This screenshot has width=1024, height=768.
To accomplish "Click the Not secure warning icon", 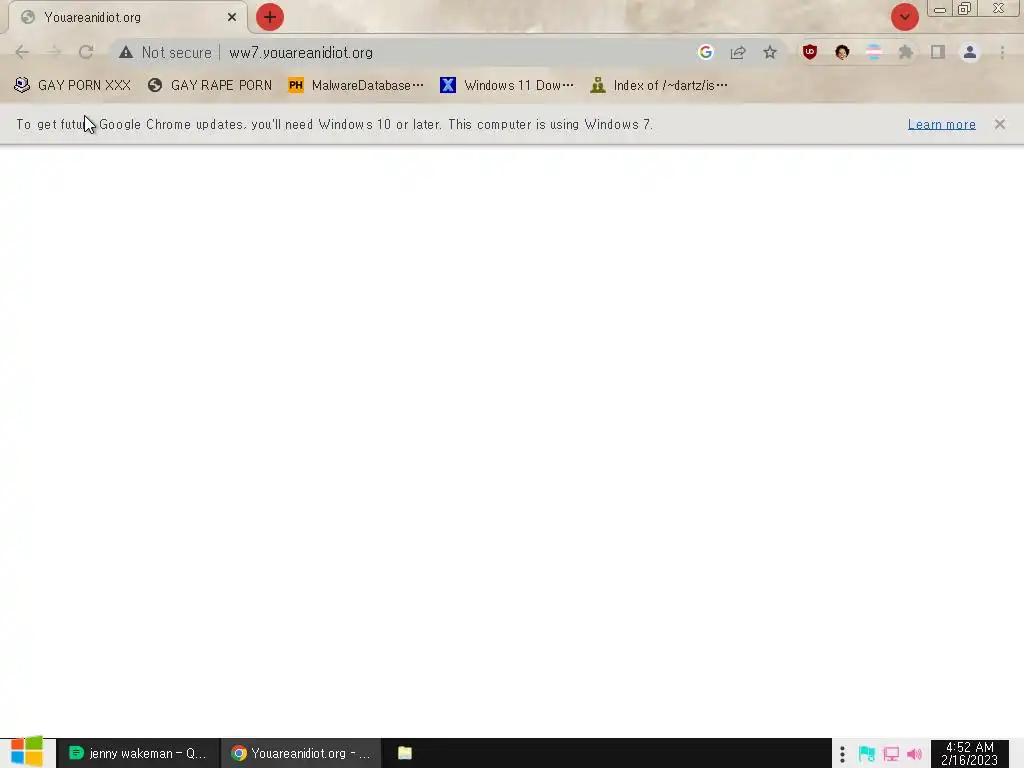I will click(x=126, y=52).
